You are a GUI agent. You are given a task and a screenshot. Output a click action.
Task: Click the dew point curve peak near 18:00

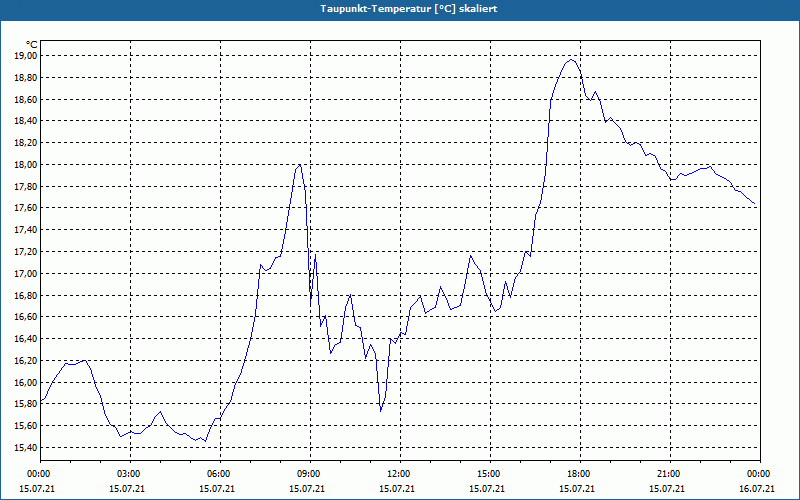tap(571, 60)
